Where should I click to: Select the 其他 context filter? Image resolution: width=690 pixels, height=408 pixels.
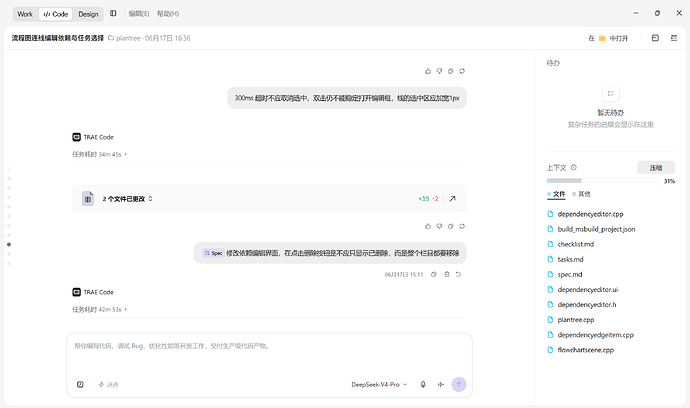pos(581,194)
